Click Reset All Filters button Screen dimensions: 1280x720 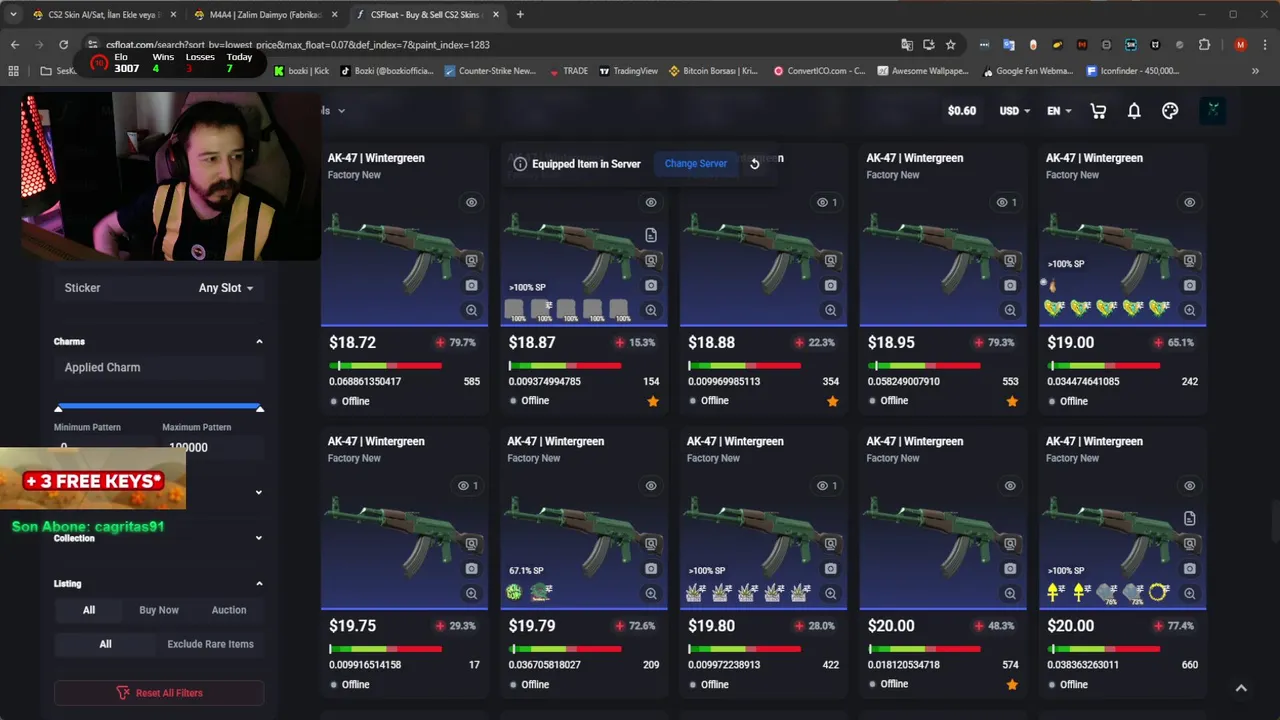(159, 692)
